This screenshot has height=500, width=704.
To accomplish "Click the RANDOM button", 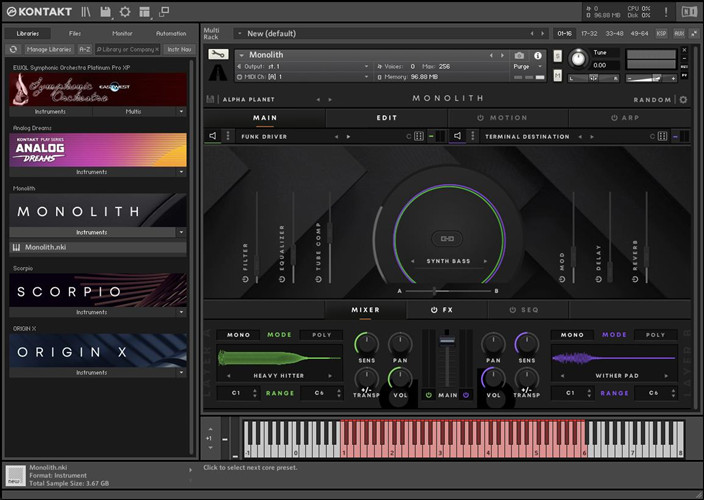I will 652,100.
